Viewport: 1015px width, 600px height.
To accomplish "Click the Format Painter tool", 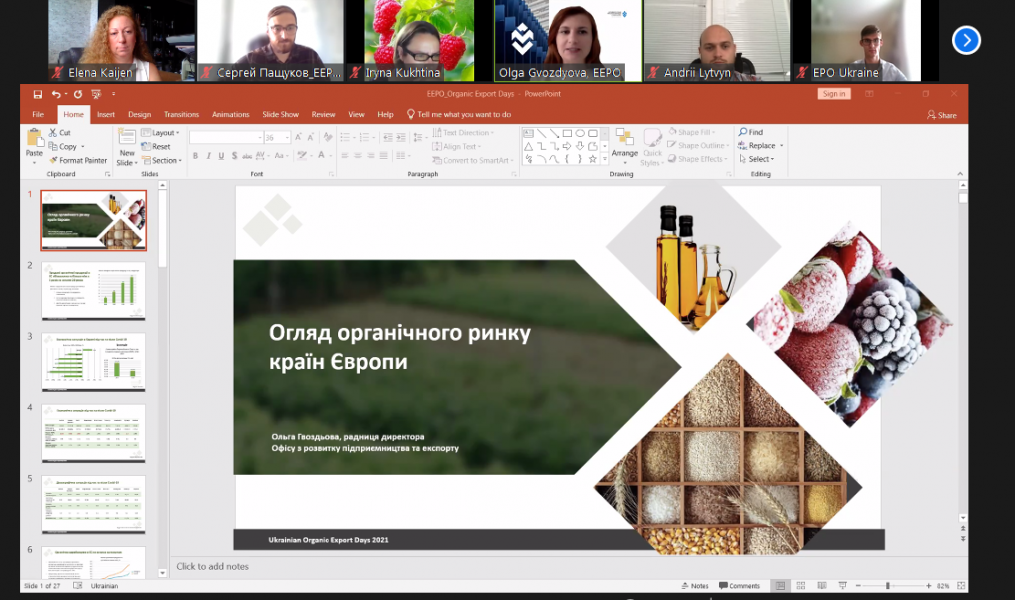I will [79, 160].
